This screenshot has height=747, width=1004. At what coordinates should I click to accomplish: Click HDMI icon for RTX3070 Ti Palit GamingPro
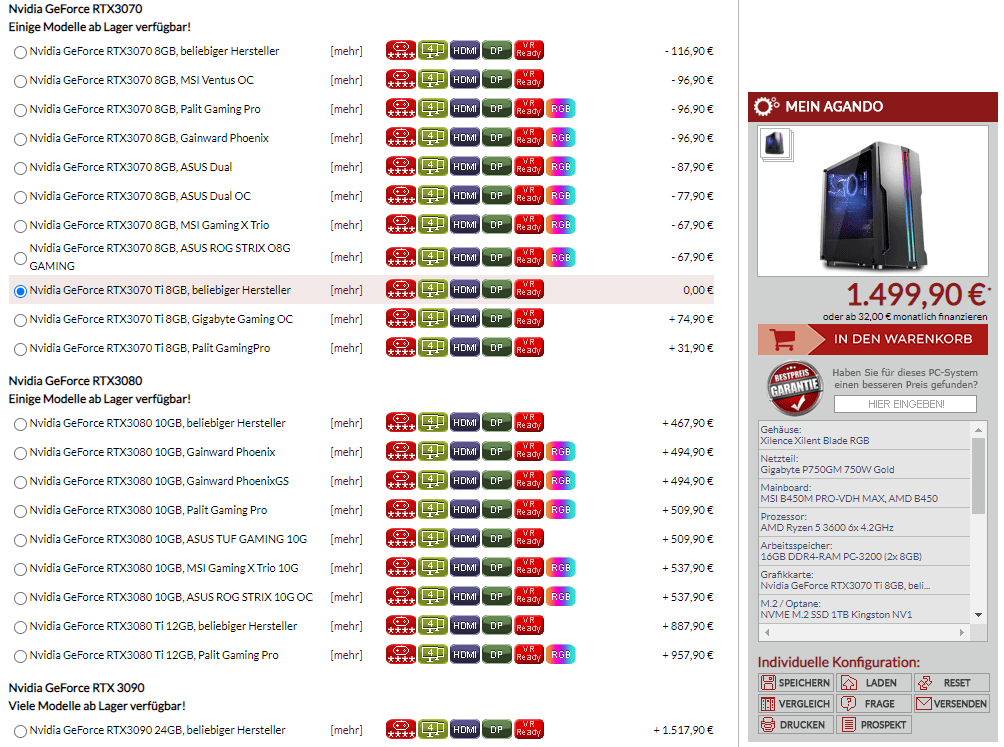pyautogui.click(x=465, y=348)
